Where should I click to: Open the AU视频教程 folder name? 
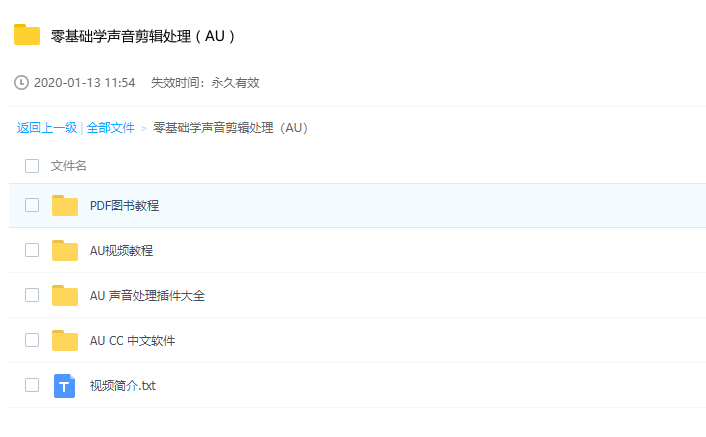(x=121, y=251)
